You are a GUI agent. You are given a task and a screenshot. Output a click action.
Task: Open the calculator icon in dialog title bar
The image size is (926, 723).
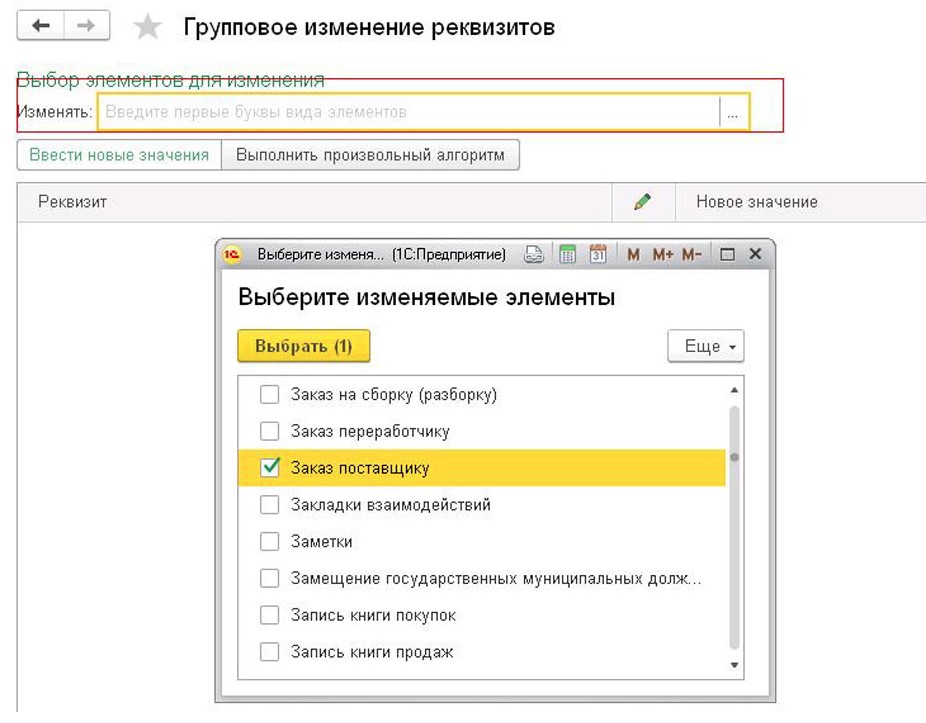point(567,255)
